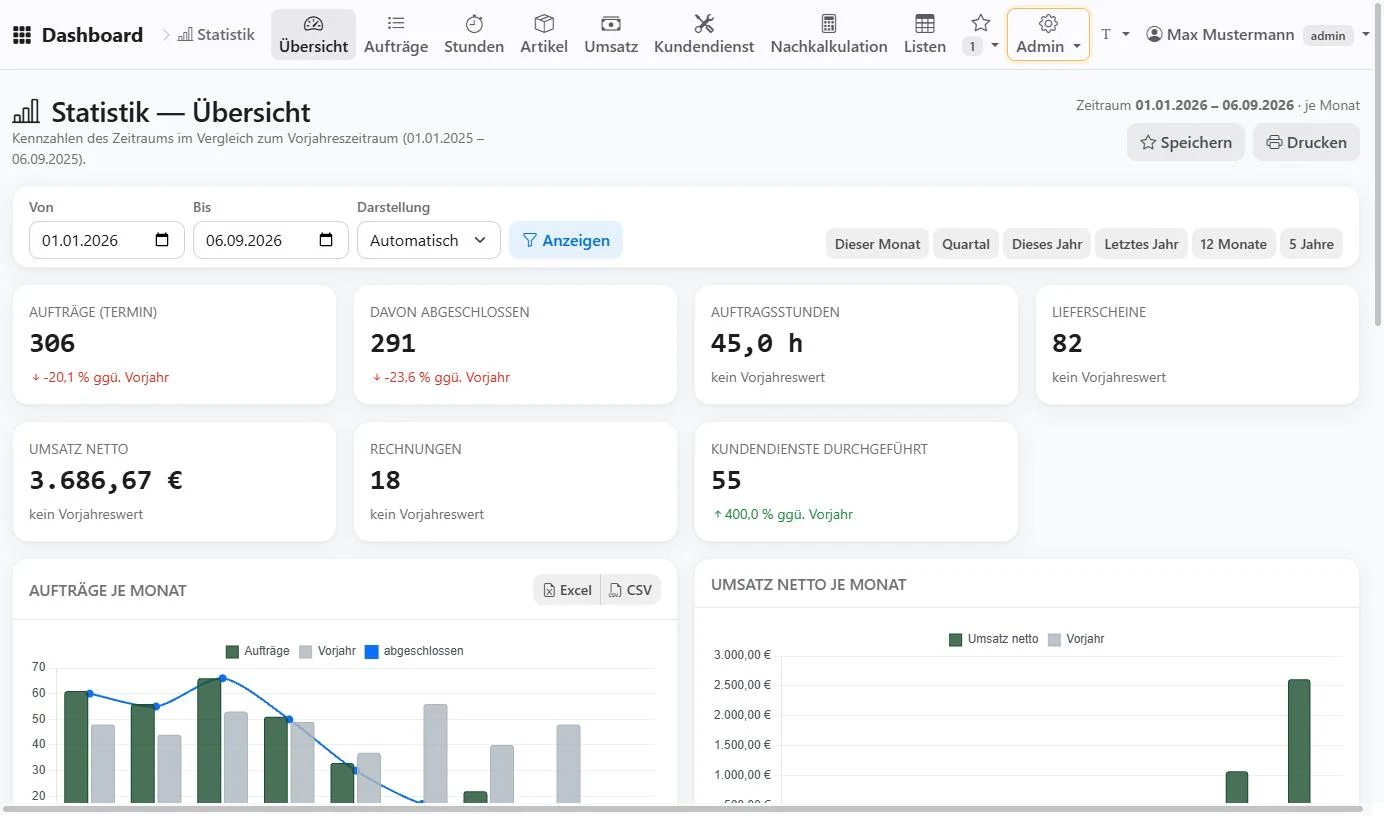Expand the T dropdown menu

coord(1115,34)
